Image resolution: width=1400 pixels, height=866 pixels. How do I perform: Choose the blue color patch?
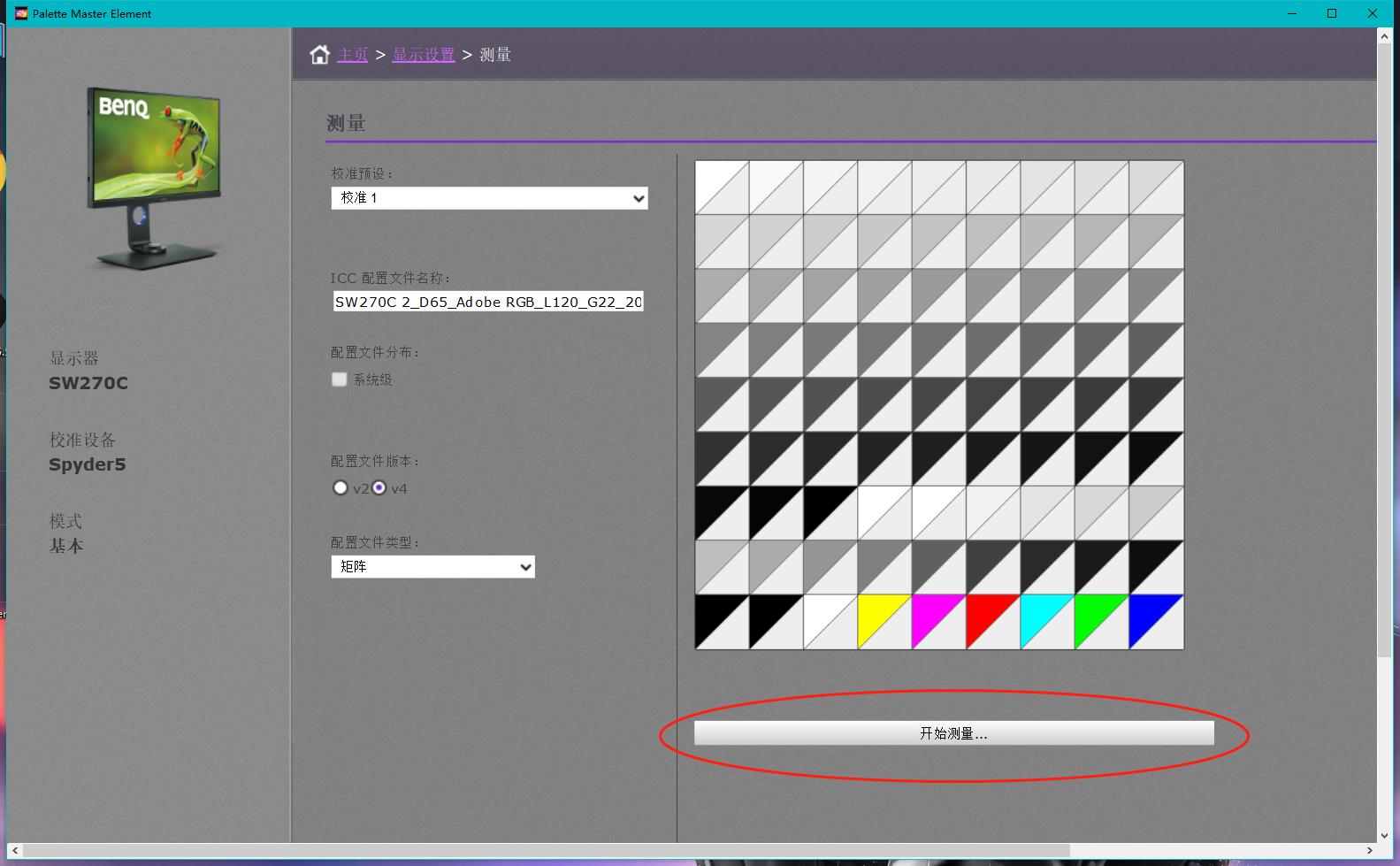tap(1156, 622)
